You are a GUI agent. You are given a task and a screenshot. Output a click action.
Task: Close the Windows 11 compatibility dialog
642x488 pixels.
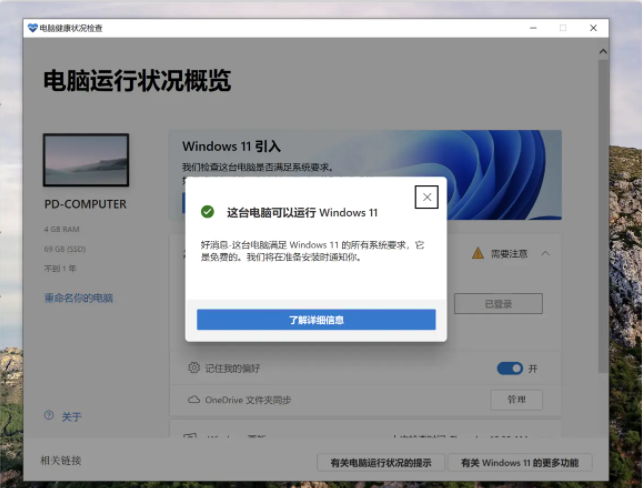(426, 197)
